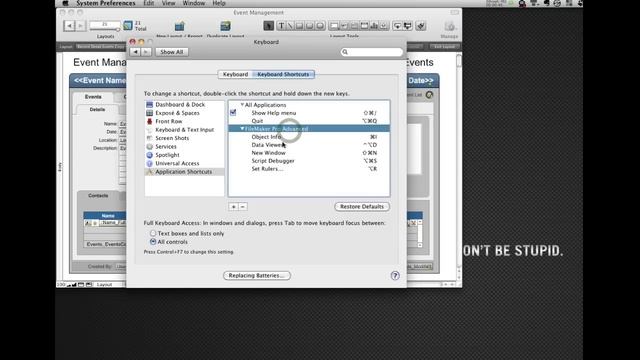Select the Object Info shortcut row

pyautogui.click(x=309, y=137)
